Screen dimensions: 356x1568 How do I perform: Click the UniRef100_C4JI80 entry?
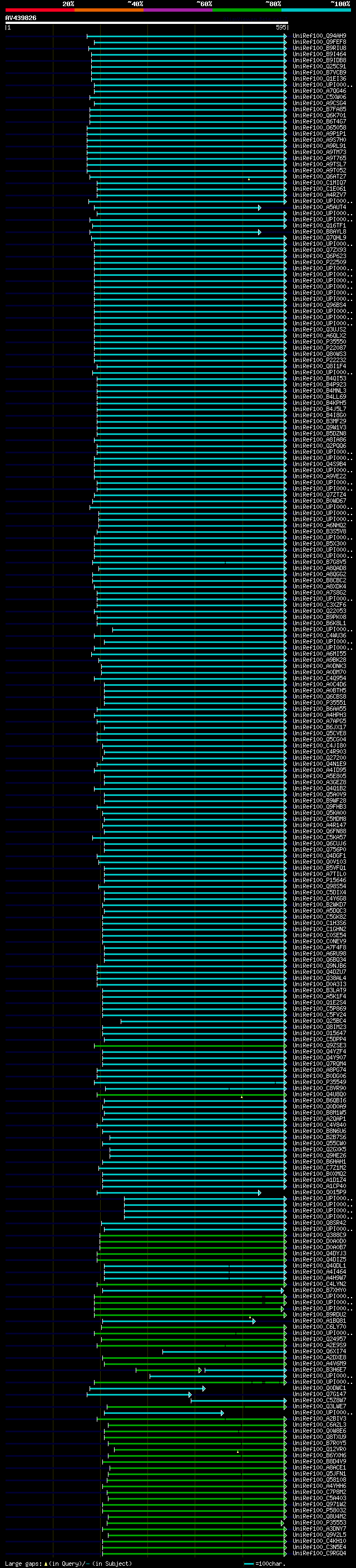[319, 746]
